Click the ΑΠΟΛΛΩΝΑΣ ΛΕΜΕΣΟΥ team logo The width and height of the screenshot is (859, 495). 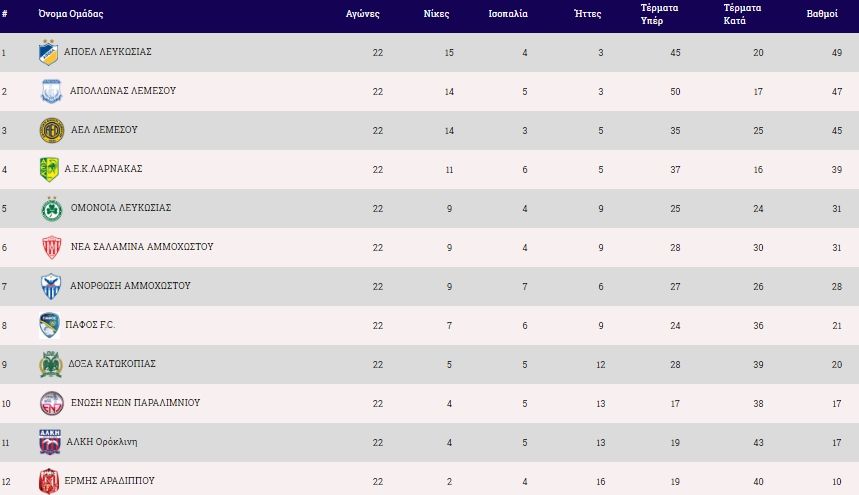(x=51, y=91)
